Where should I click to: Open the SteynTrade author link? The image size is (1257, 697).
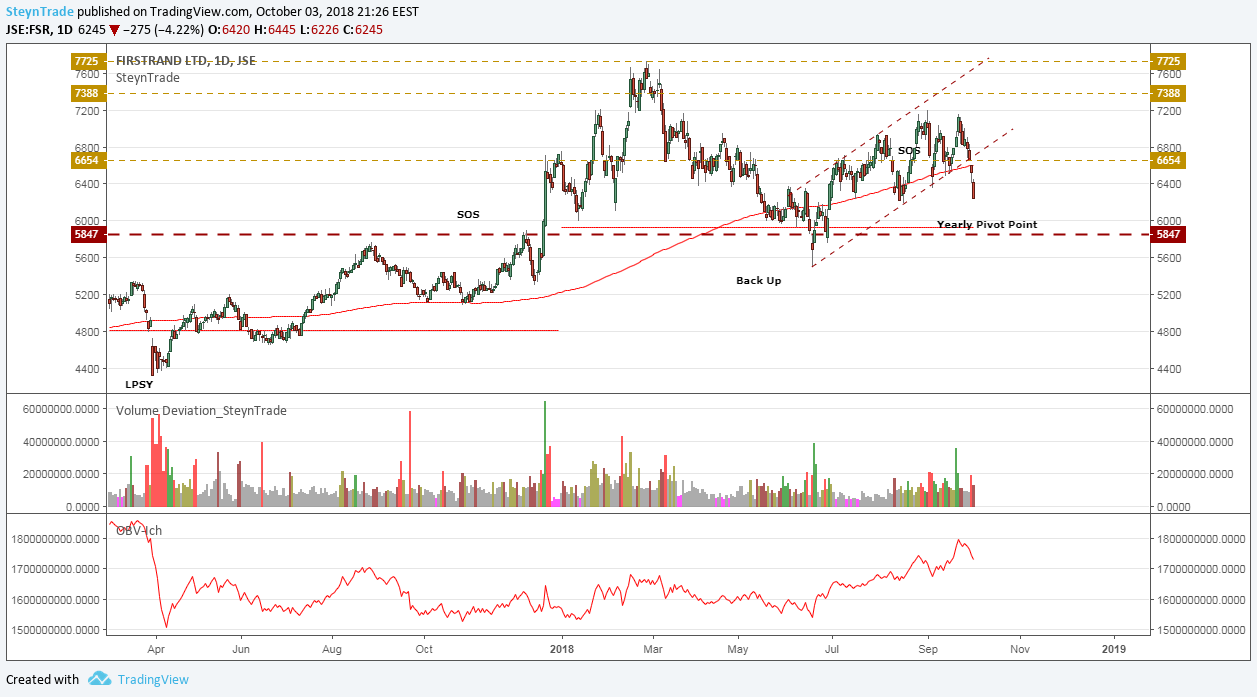(x=40, y=12)
